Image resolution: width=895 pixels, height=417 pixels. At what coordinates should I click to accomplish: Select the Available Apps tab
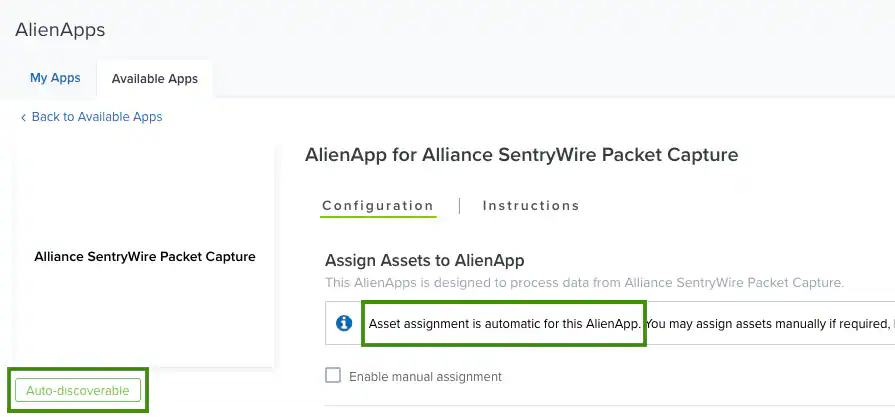click(155, 79)
